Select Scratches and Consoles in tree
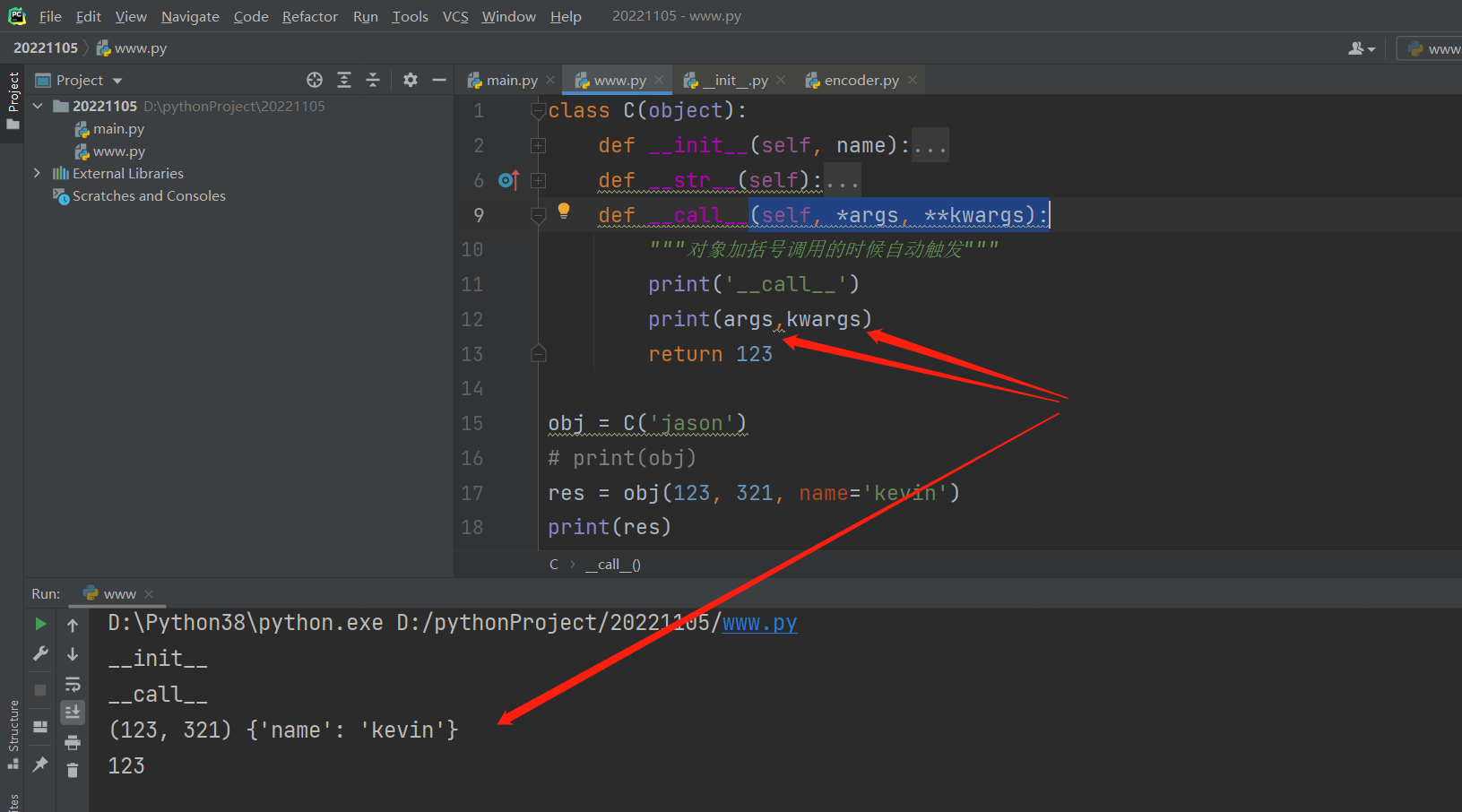Viewport: 1462px width, 812px height. click(149, 196)
